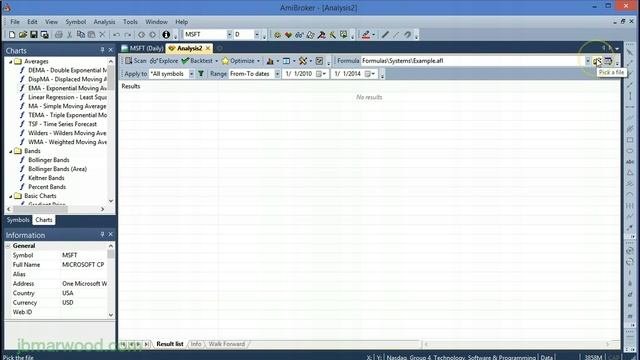Click the Paste clipboard icon

[x=91, y=35]
